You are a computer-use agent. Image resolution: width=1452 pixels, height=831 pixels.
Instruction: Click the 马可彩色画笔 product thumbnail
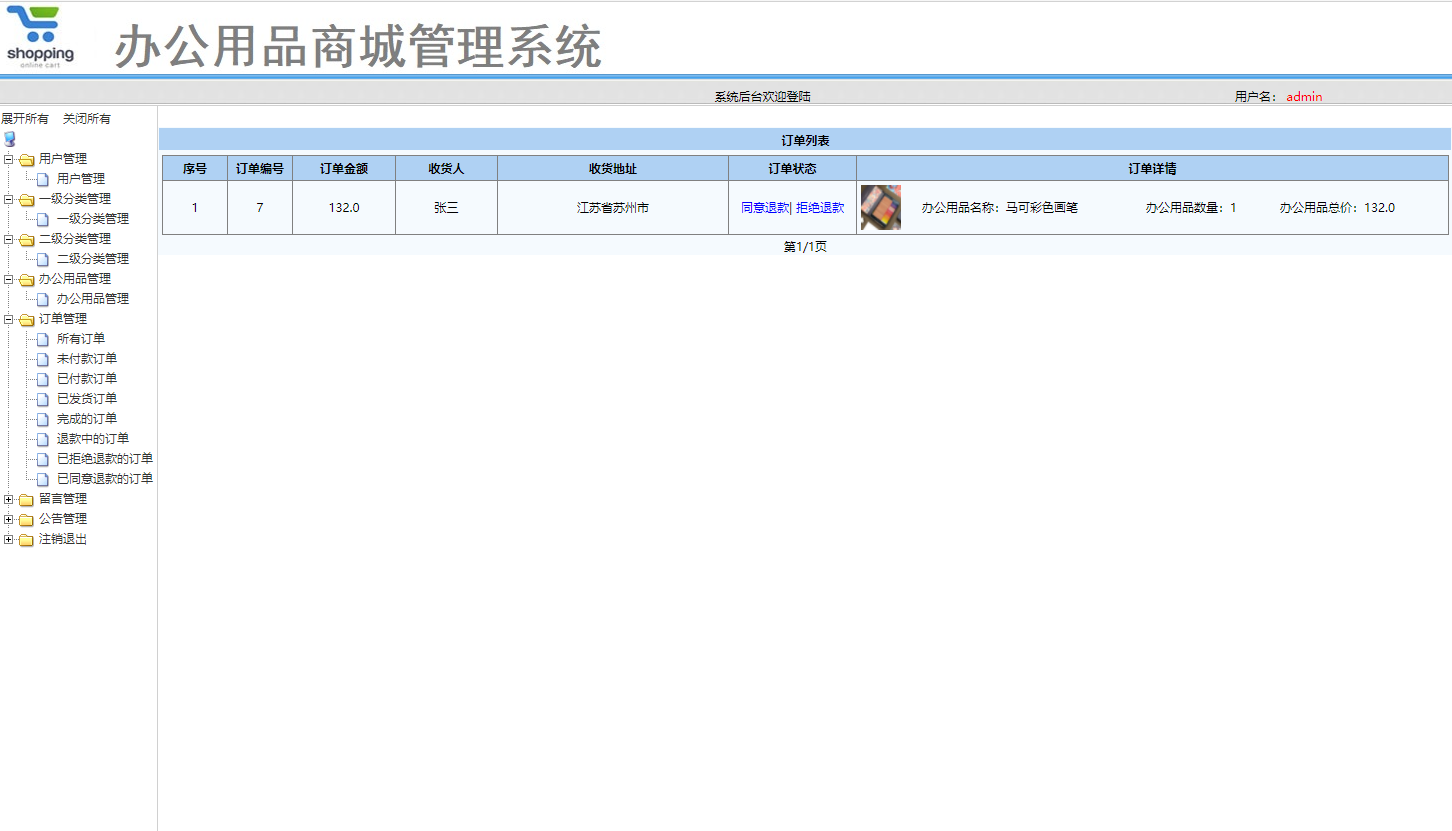pos(881,207)
